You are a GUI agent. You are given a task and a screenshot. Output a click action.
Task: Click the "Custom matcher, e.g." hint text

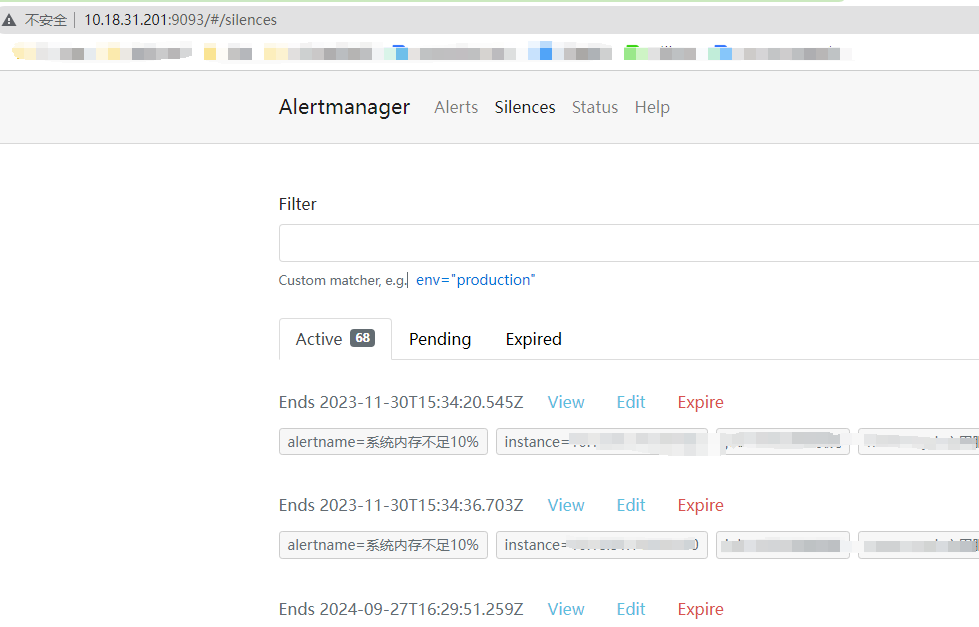click(x=342, y=280)
